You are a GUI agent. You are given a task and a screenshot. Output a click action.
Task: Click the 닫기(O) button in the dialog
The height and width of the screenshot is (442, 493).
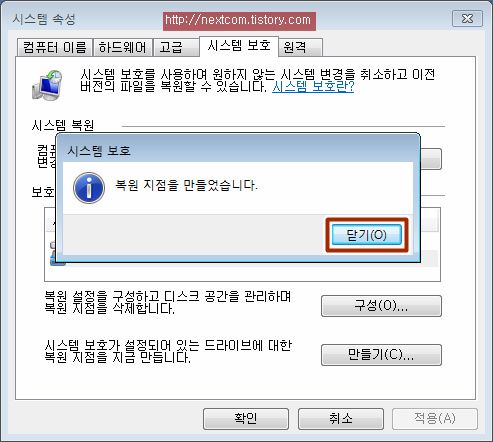pyautogui.click(x=367, y=235)
